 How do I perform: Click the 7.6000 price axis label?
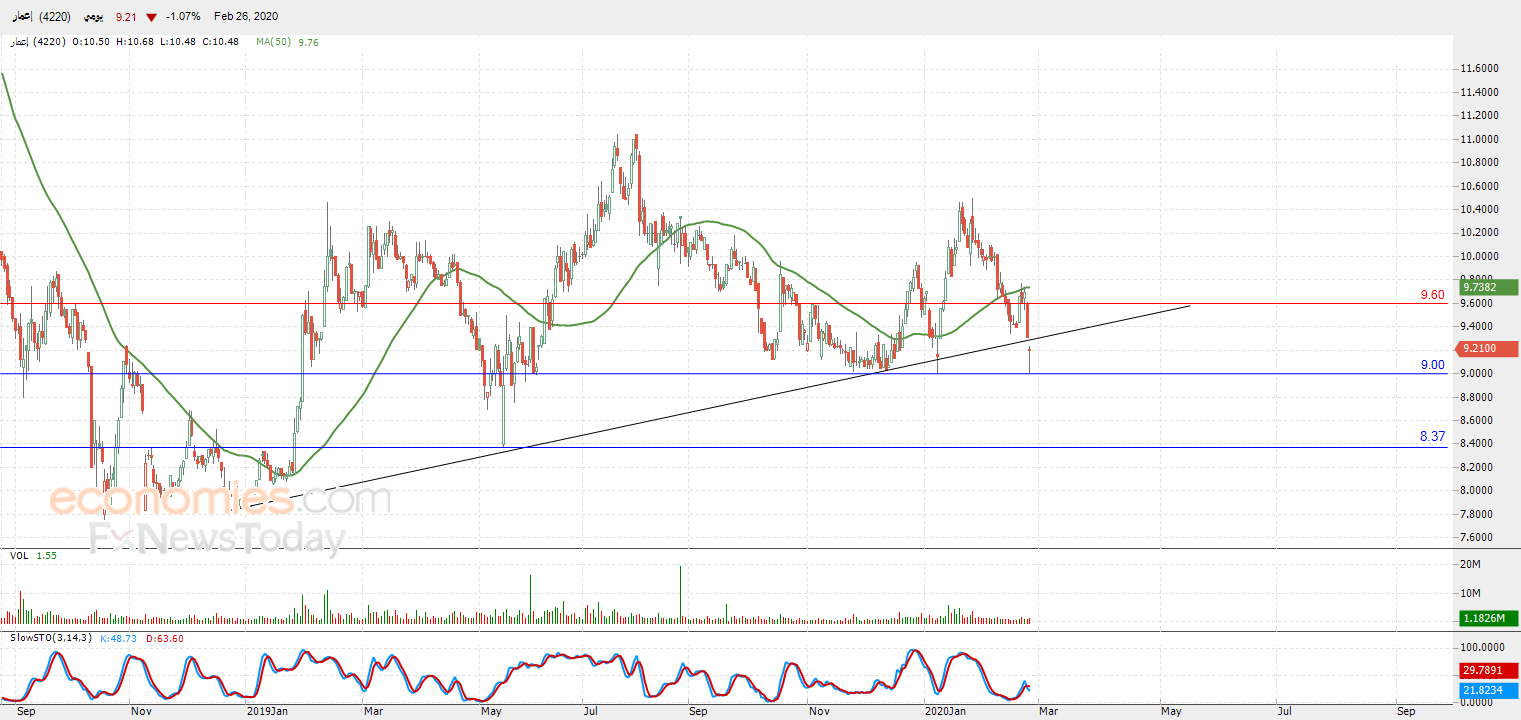point(1478,537)
